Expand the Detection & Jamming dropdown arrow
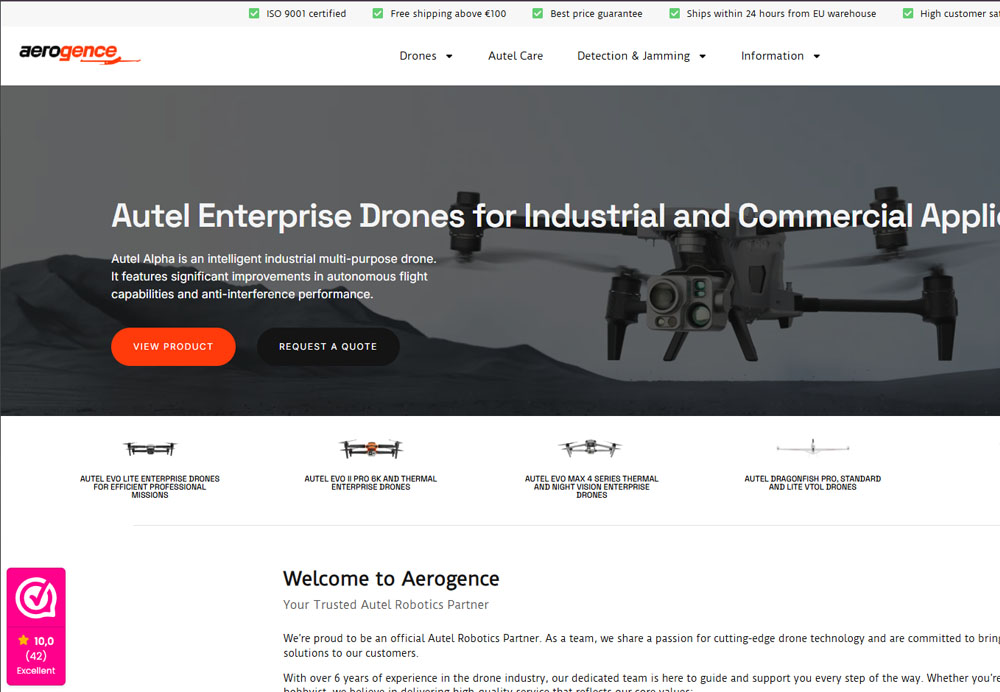1000x692 pixels. [702, 56]
